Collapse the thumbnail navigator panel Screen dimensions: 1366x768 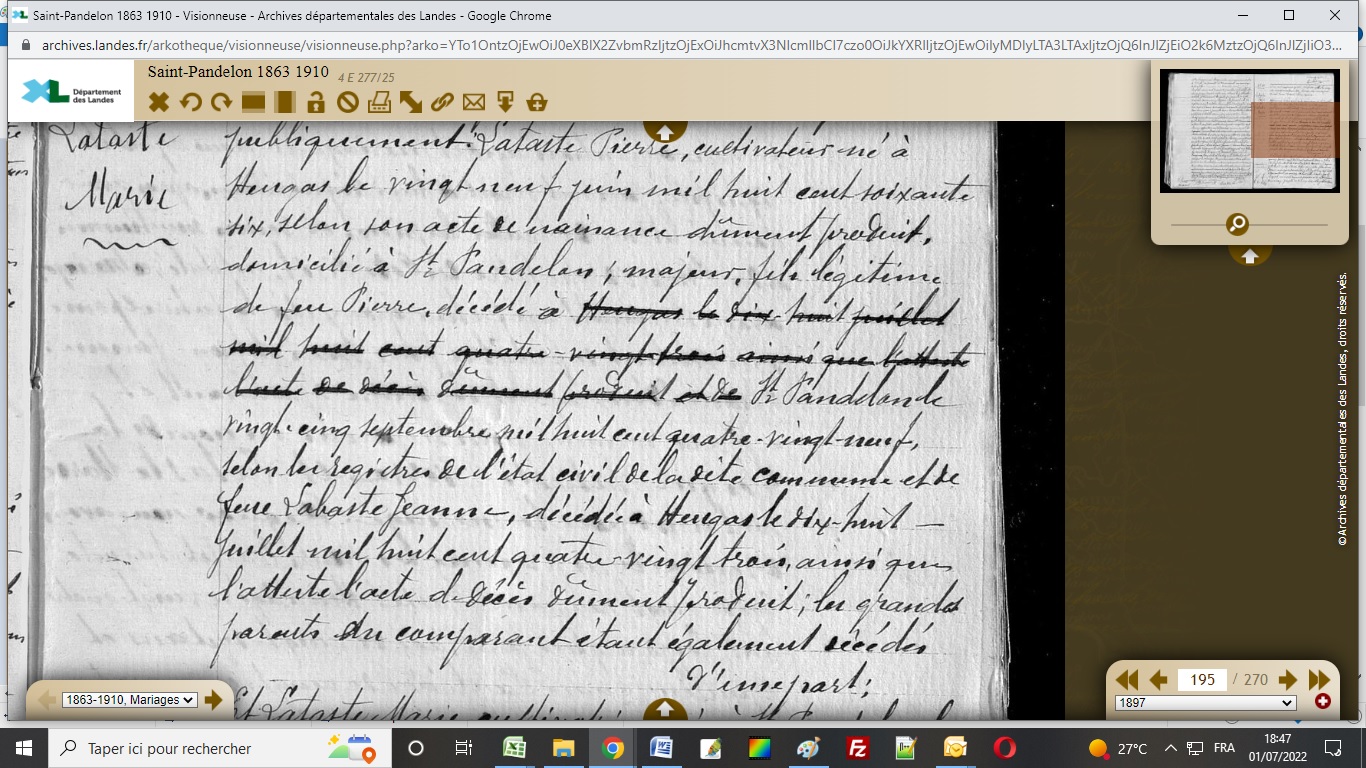pyautogui.click(x=1249, y=256)
